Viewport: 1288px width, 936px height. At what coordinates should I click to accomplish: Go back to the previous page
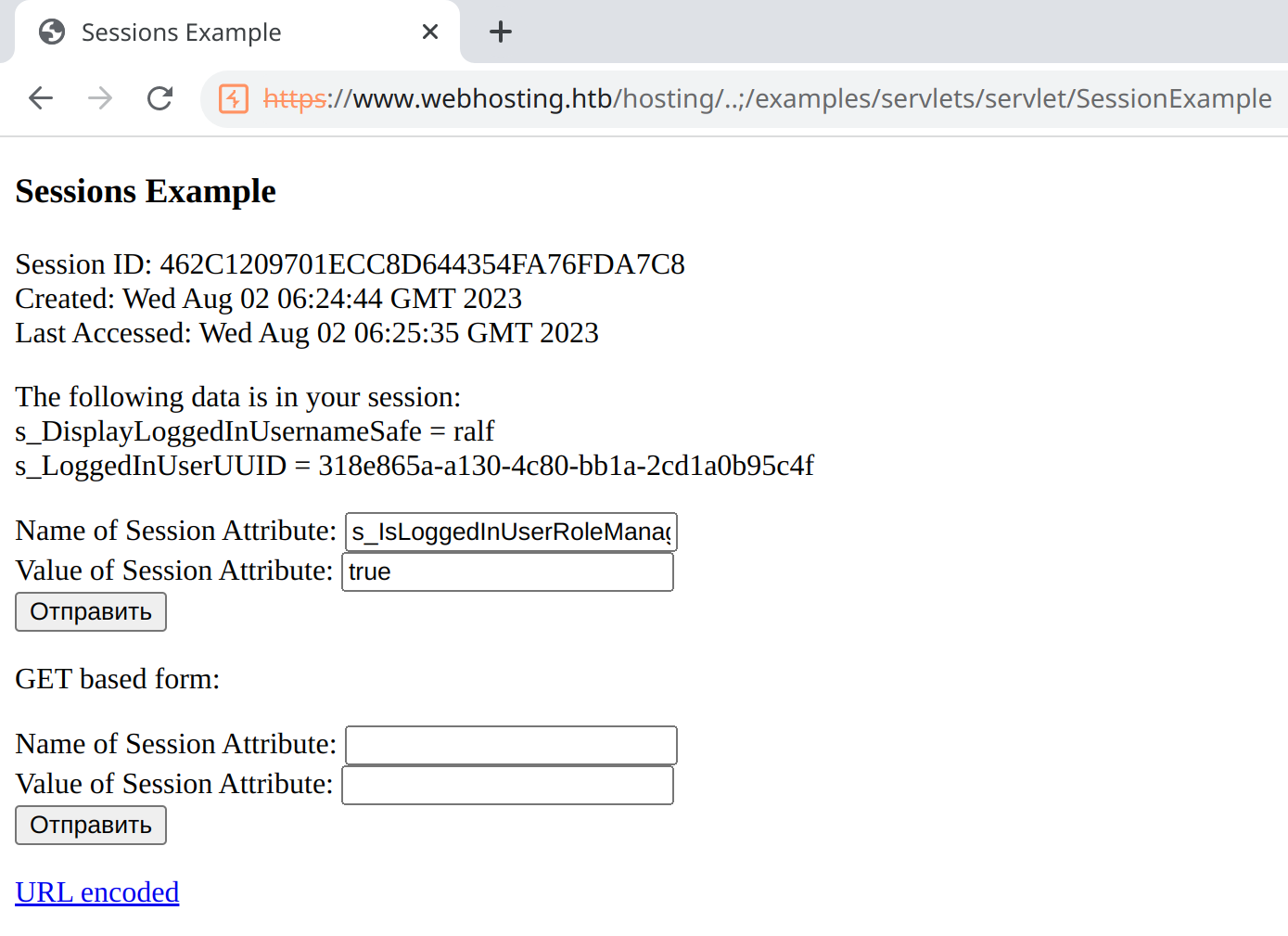[41, 98]
